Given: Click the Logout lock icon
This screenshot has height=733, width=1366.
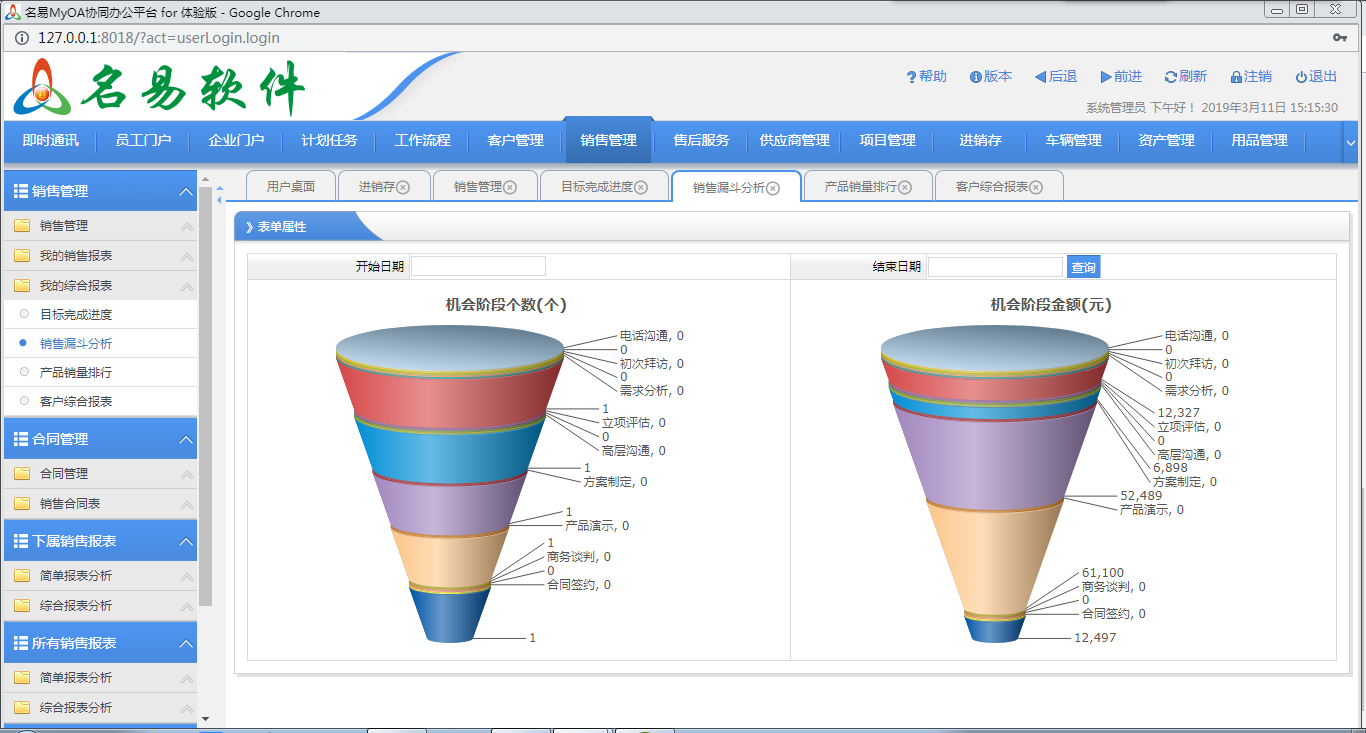Looking at the screenshot, I should tap(1236, 77).
